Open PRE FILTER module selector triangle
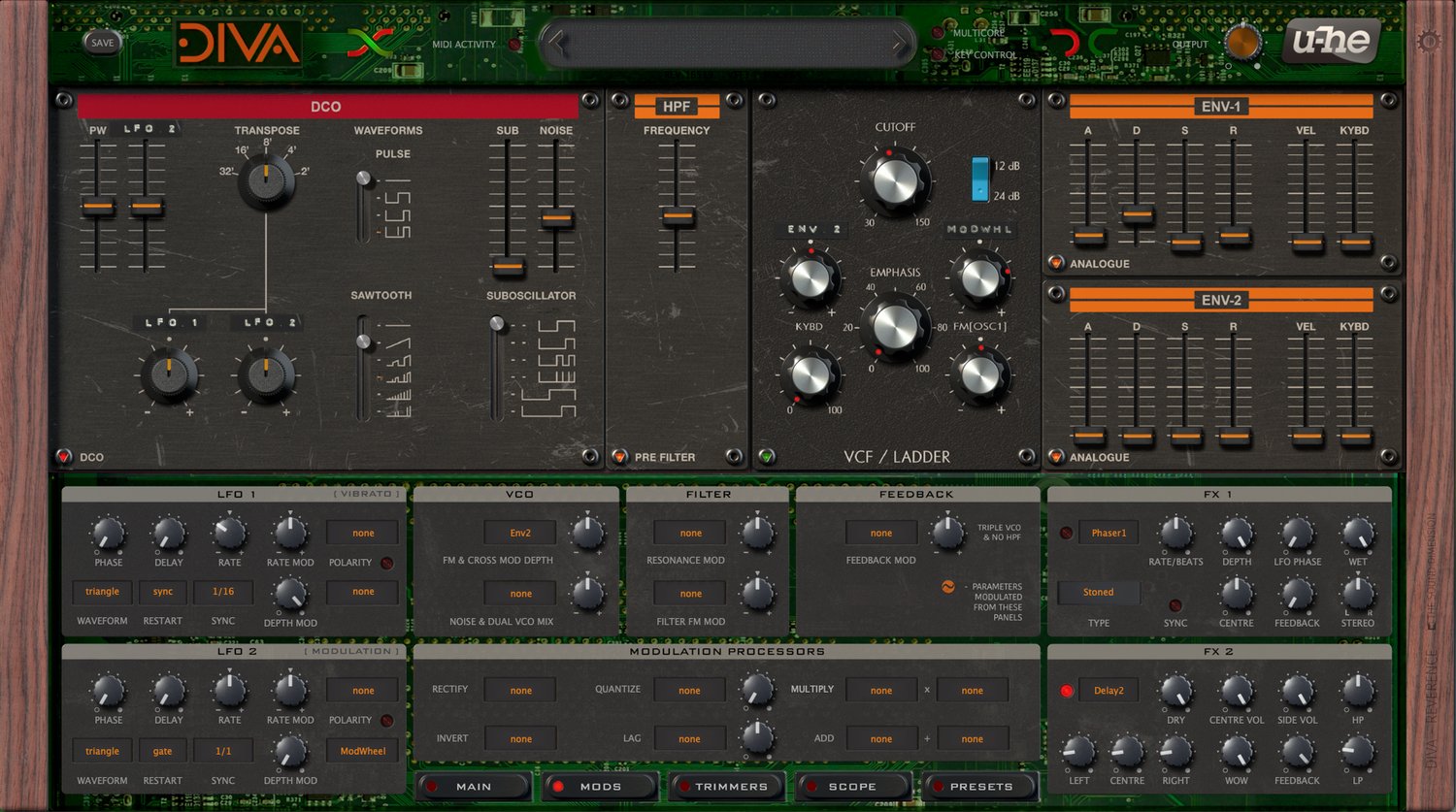 619,456
